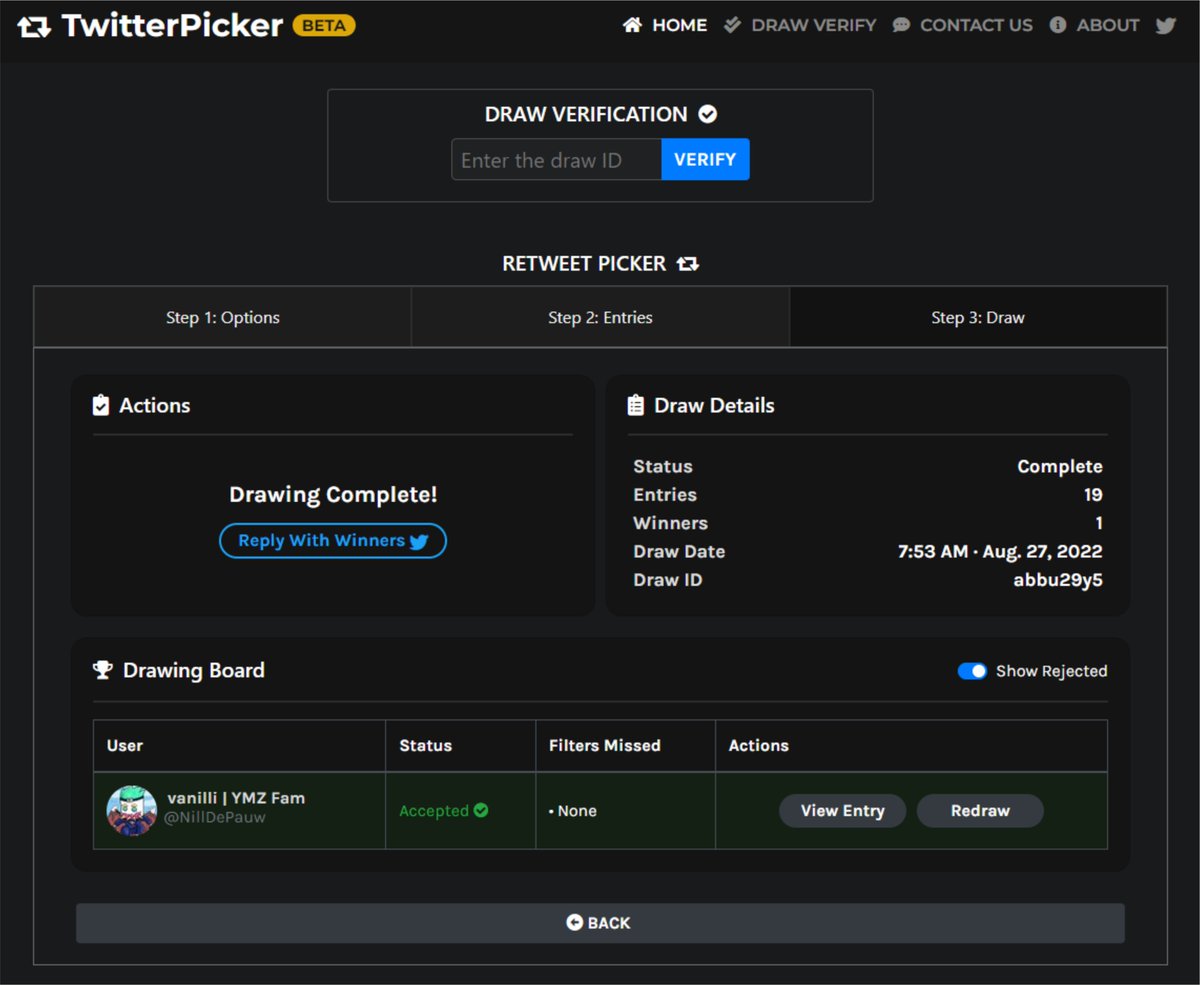This screenshot has height=985, width=1200.
Task: Switch to Step 1: Options tab
Action: coord(223,317)
